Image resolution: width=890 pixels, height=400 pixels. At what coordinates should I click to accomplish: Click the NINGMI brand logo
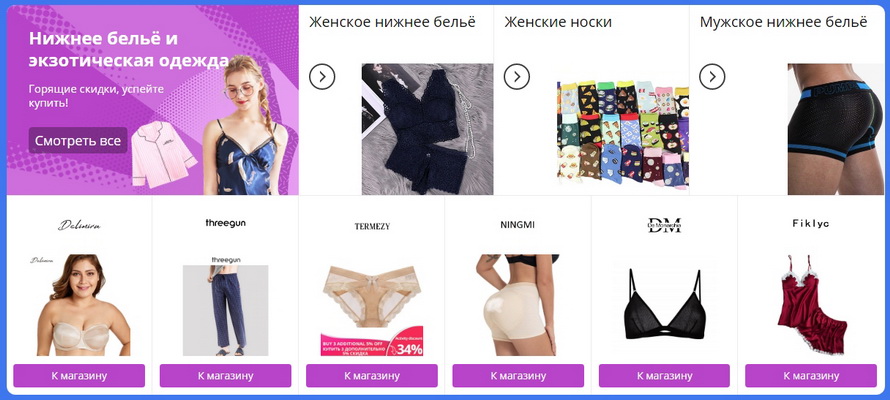[518, 225]
